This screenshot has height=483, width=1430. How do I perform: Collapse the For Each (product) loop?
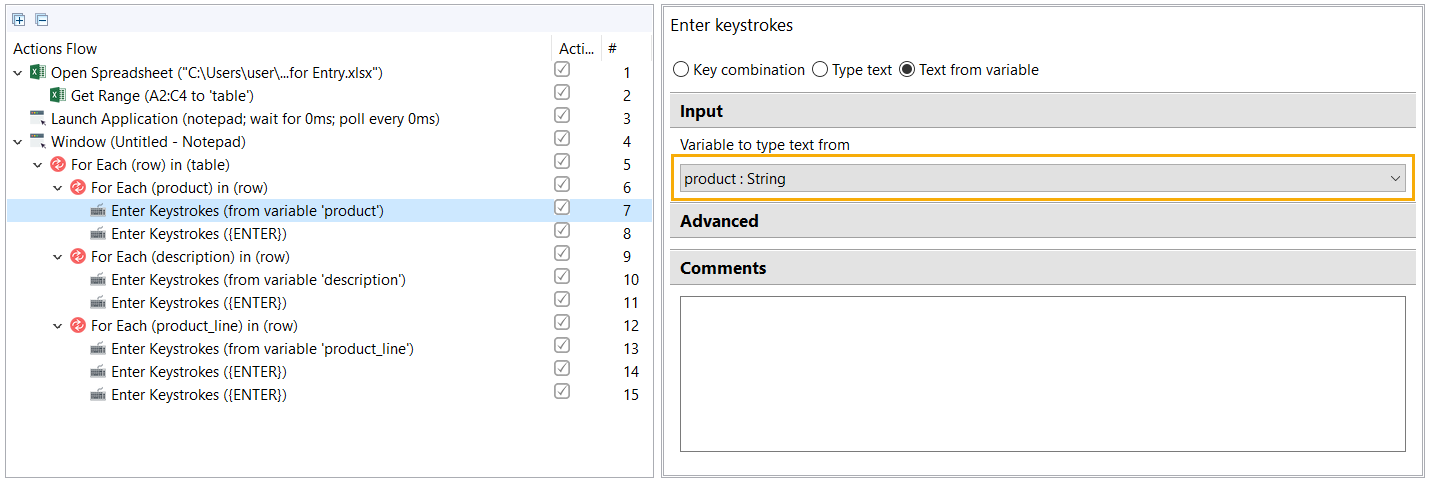click(58, 188)
